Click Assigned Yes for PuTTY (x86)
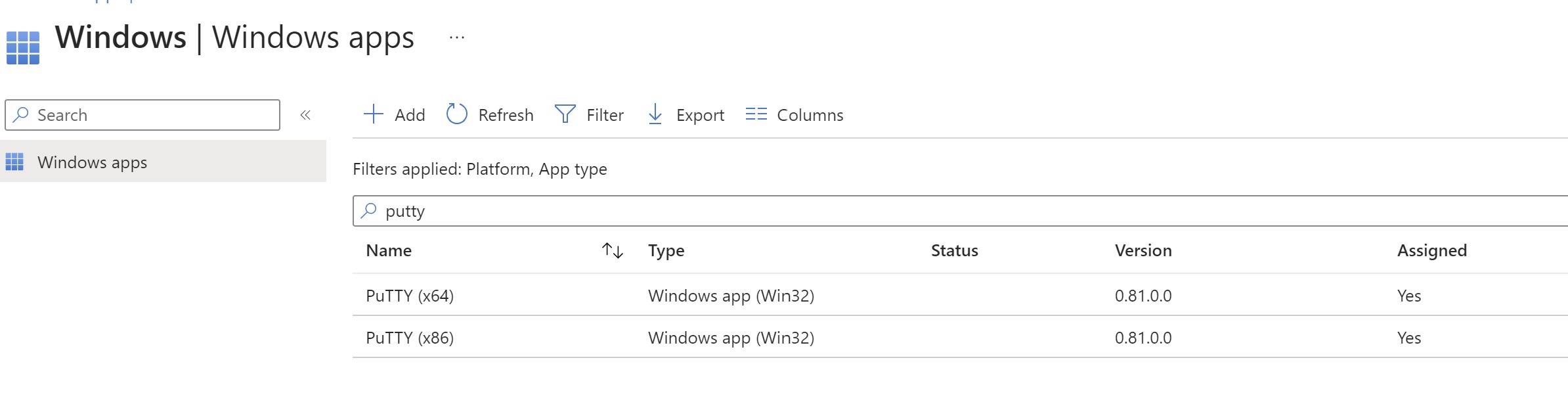The image size is (1568, 406). [1409, 338]
